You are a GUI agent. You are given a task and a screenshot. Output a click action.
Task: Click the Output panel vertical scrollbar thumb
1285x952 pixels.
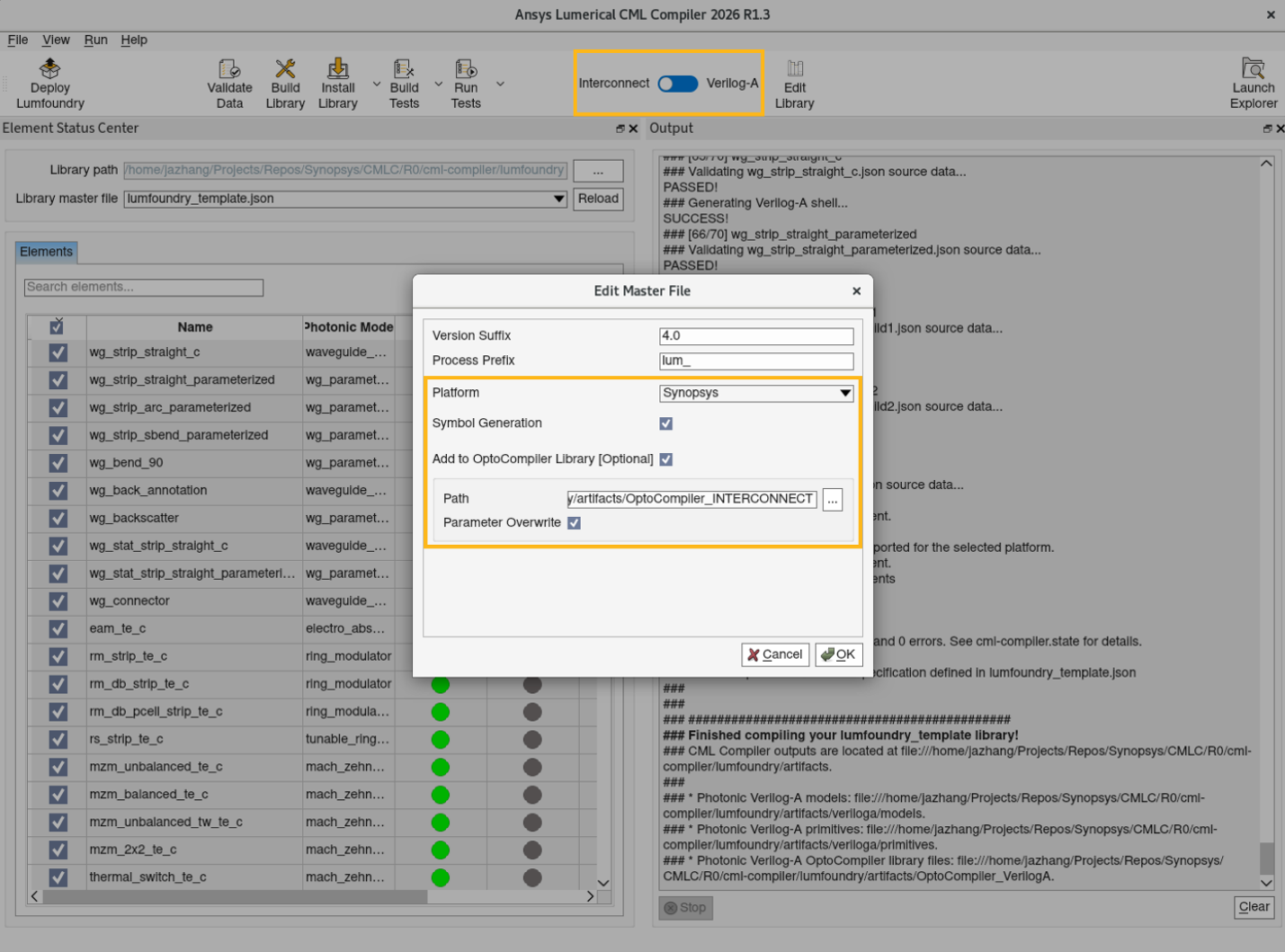pyautogui.click(x=1266, y=858)
